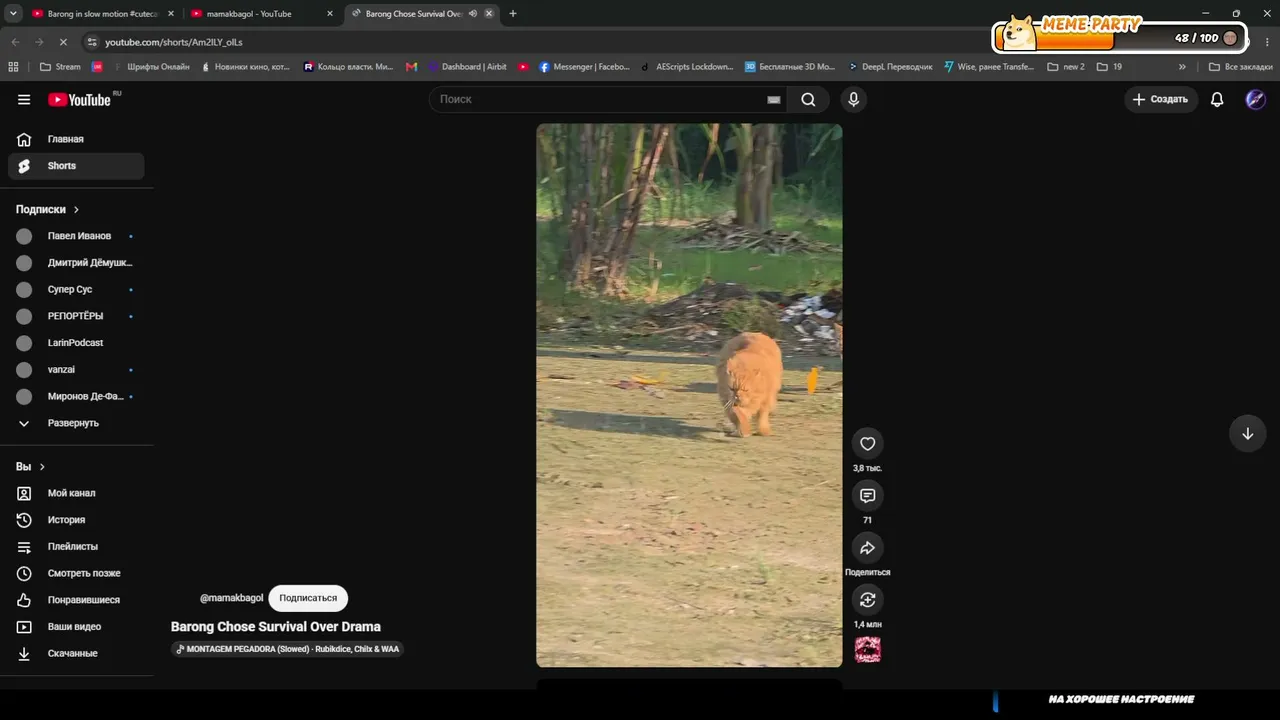Open notifications bell

(x=1217, y=99)
